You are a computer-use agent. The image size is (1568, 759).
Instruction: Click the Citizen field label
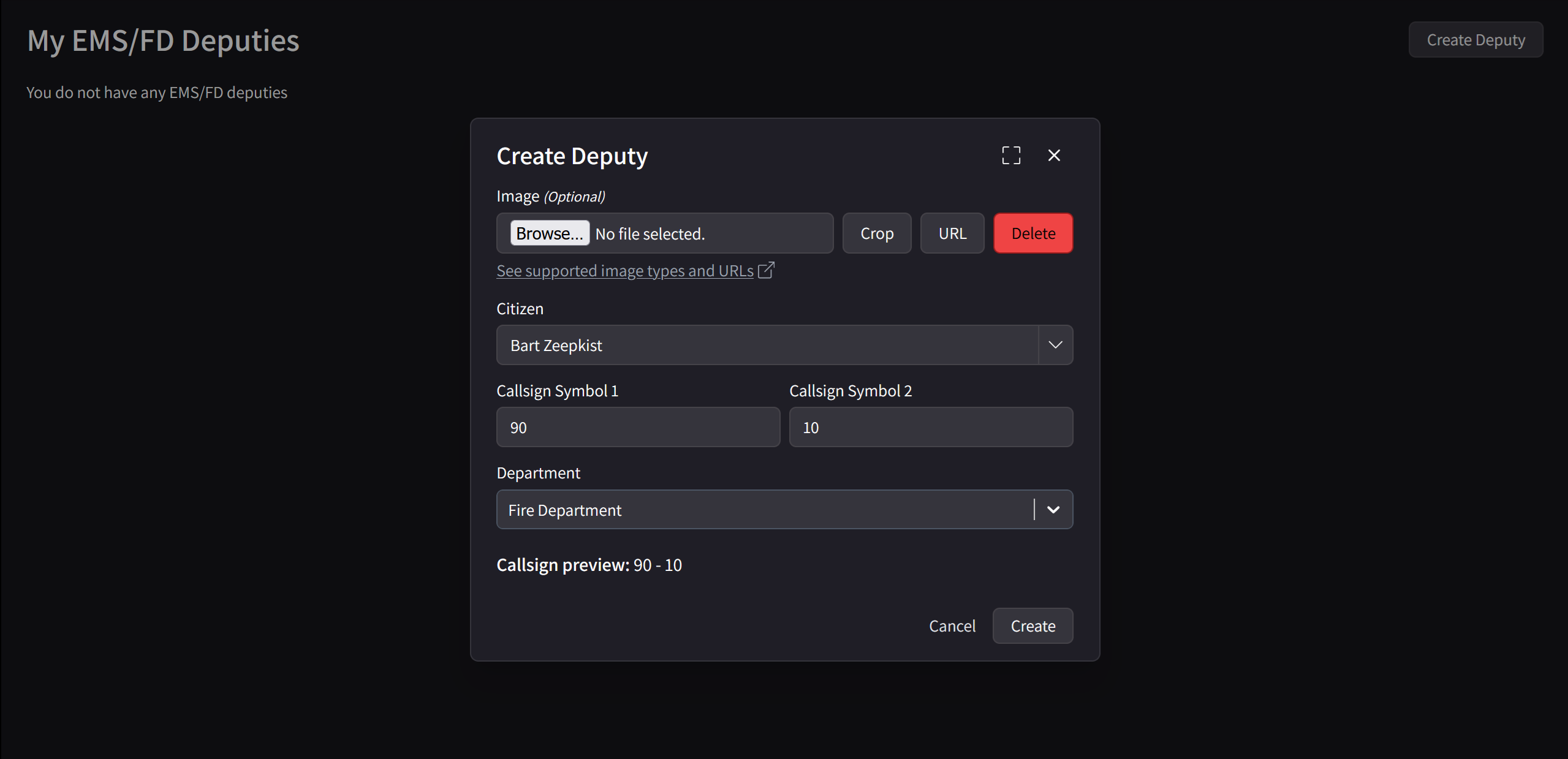point(520,309)
